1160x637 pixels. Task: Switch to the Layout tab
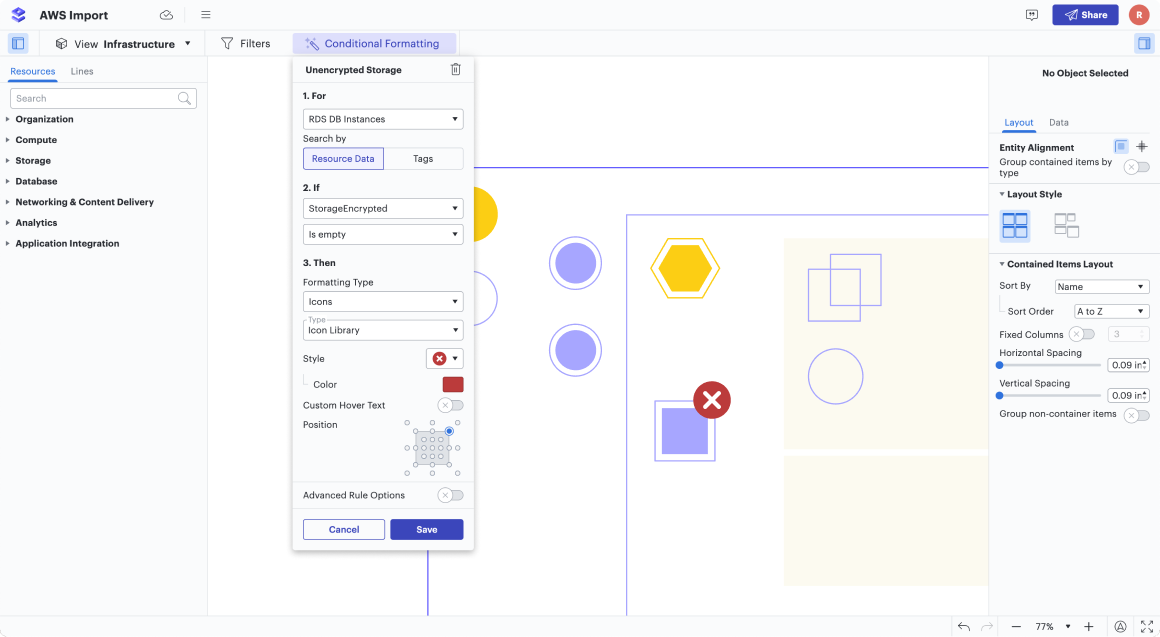point(1019,123)
